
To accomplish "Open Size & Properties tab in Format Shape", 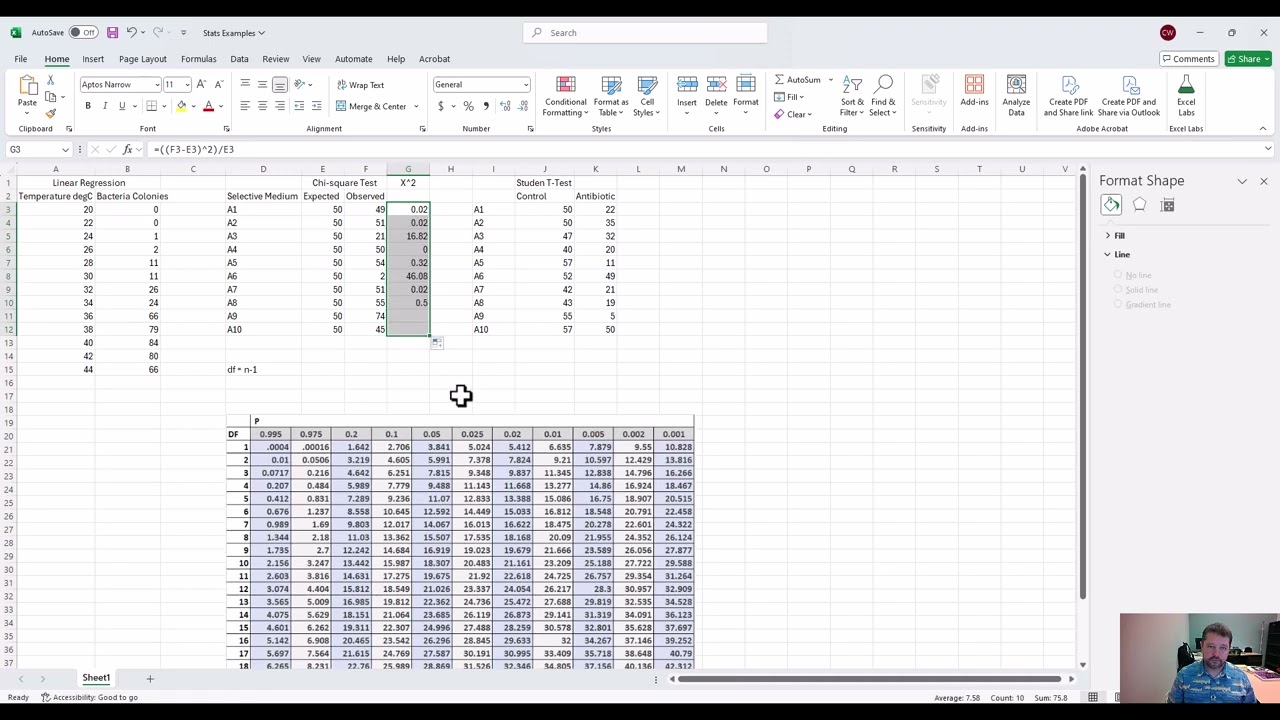I will 1167,205.
